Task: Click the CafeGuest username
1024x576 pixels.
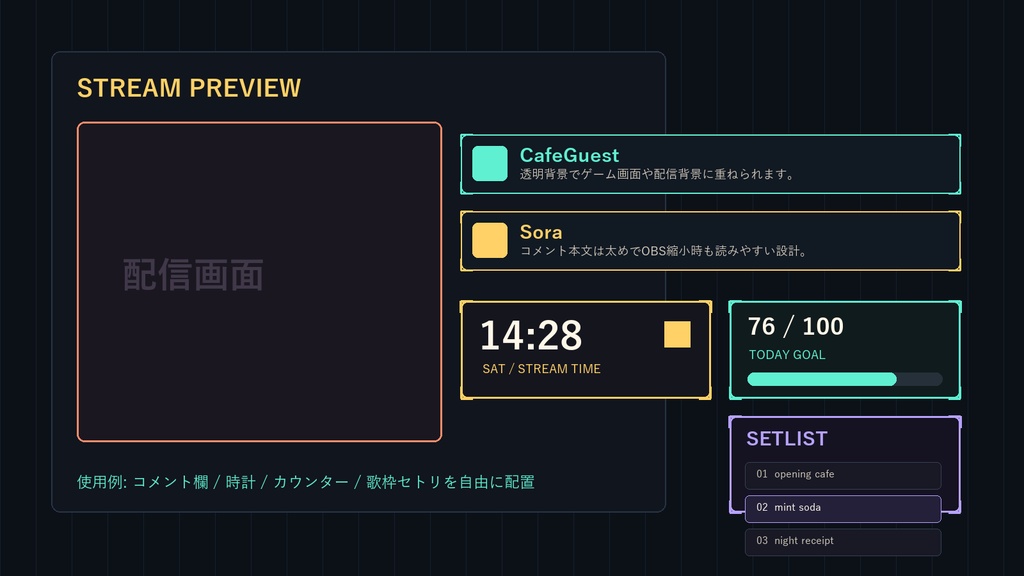Action: (569, 155)
